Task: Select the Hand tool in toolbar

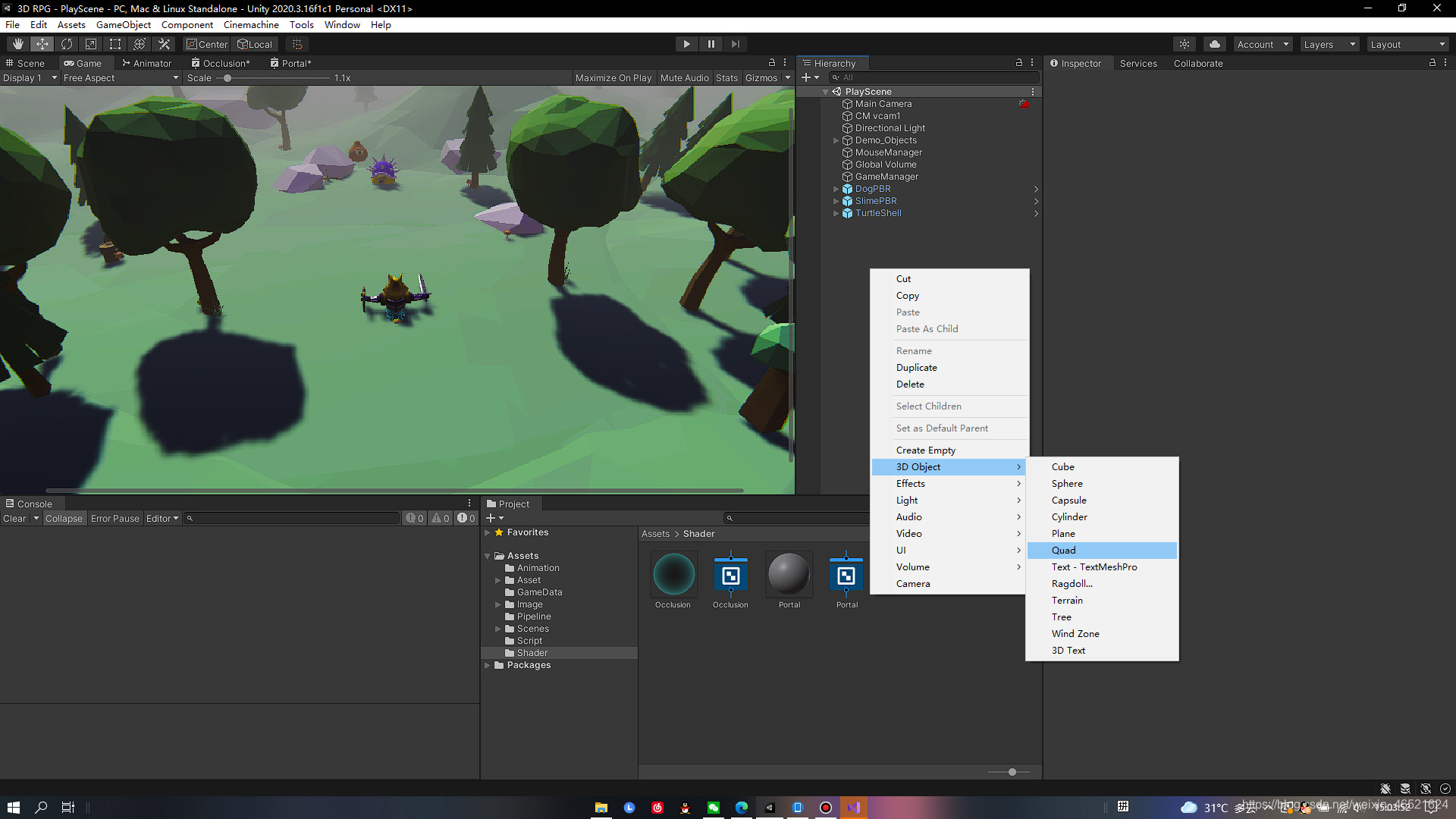Action: 18,44
